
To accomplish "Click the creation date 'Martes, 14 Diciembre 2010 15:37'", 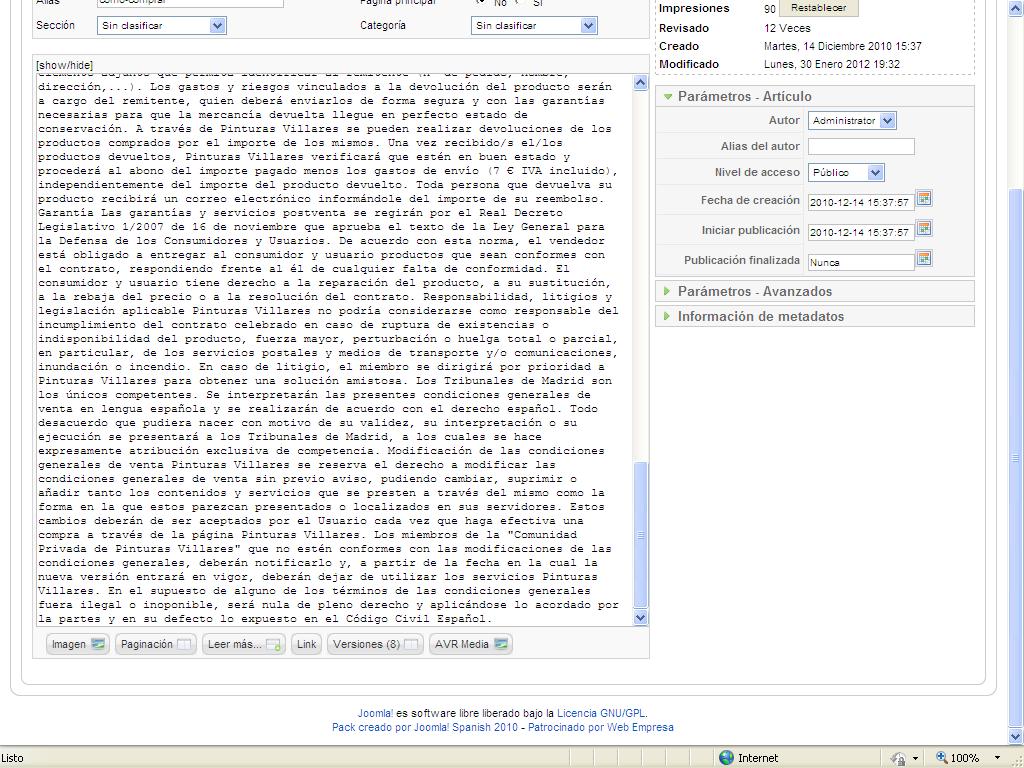I will tap(842, 46).
